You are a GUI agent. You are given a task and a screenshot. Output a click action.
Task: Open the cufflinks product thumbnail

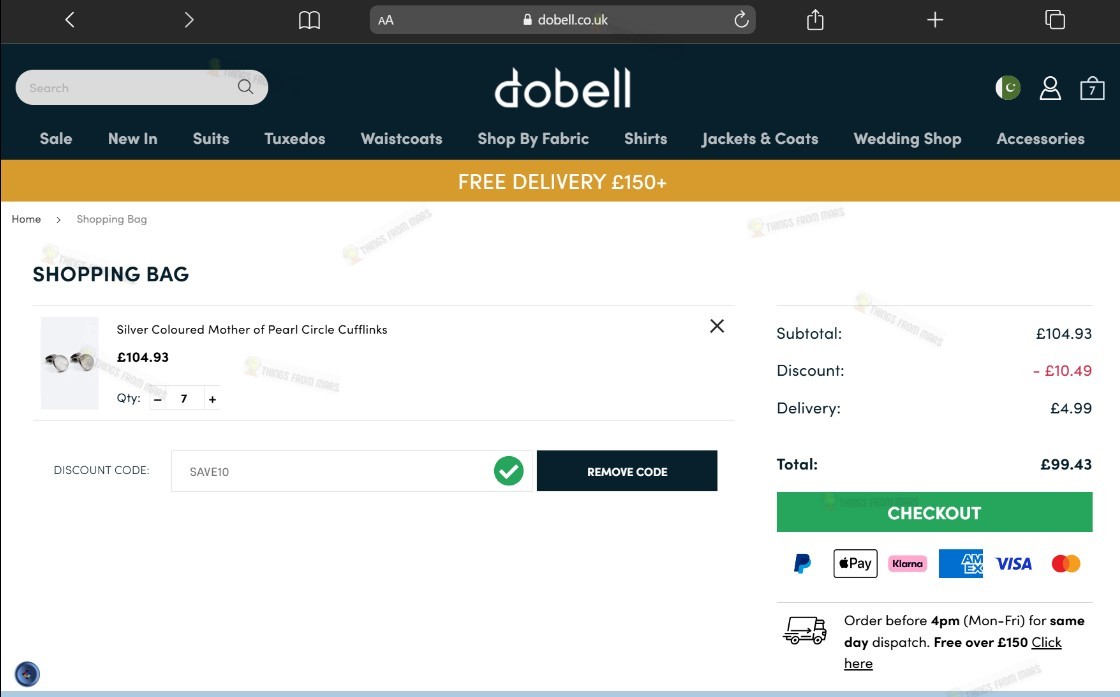[x=69, y=363]
